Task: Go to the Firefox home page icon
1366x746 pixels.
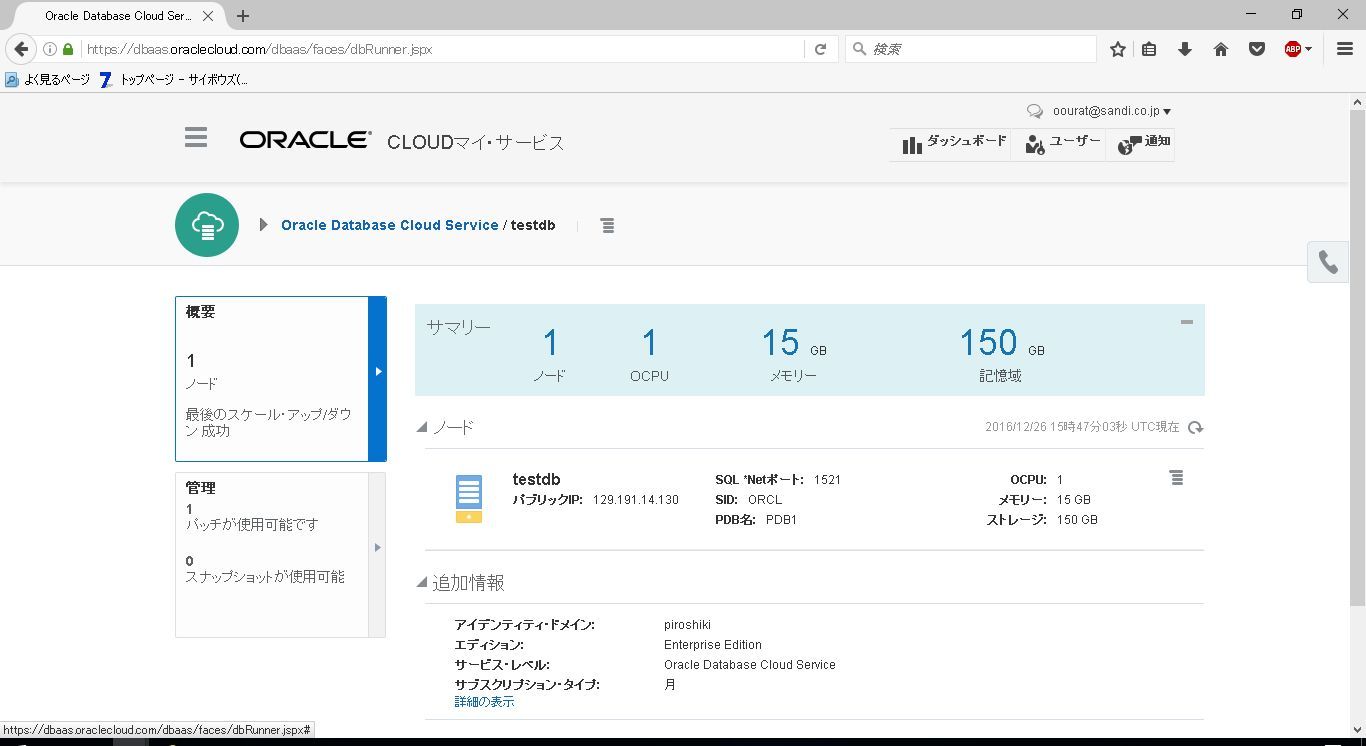Action: click(1221, 49)
